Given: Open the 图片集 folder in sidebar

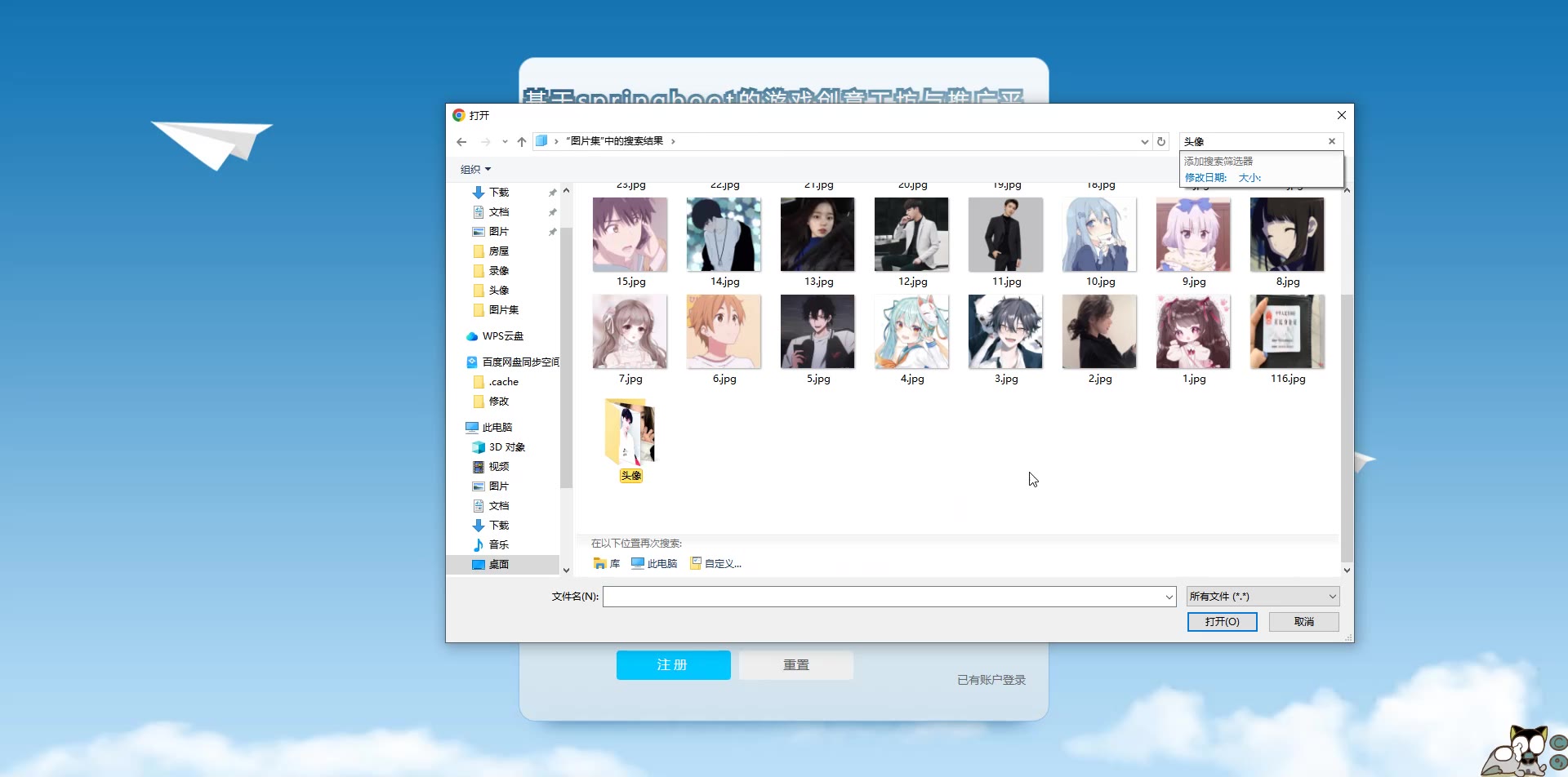Looking at the screenshot, I should coord(504,310).
